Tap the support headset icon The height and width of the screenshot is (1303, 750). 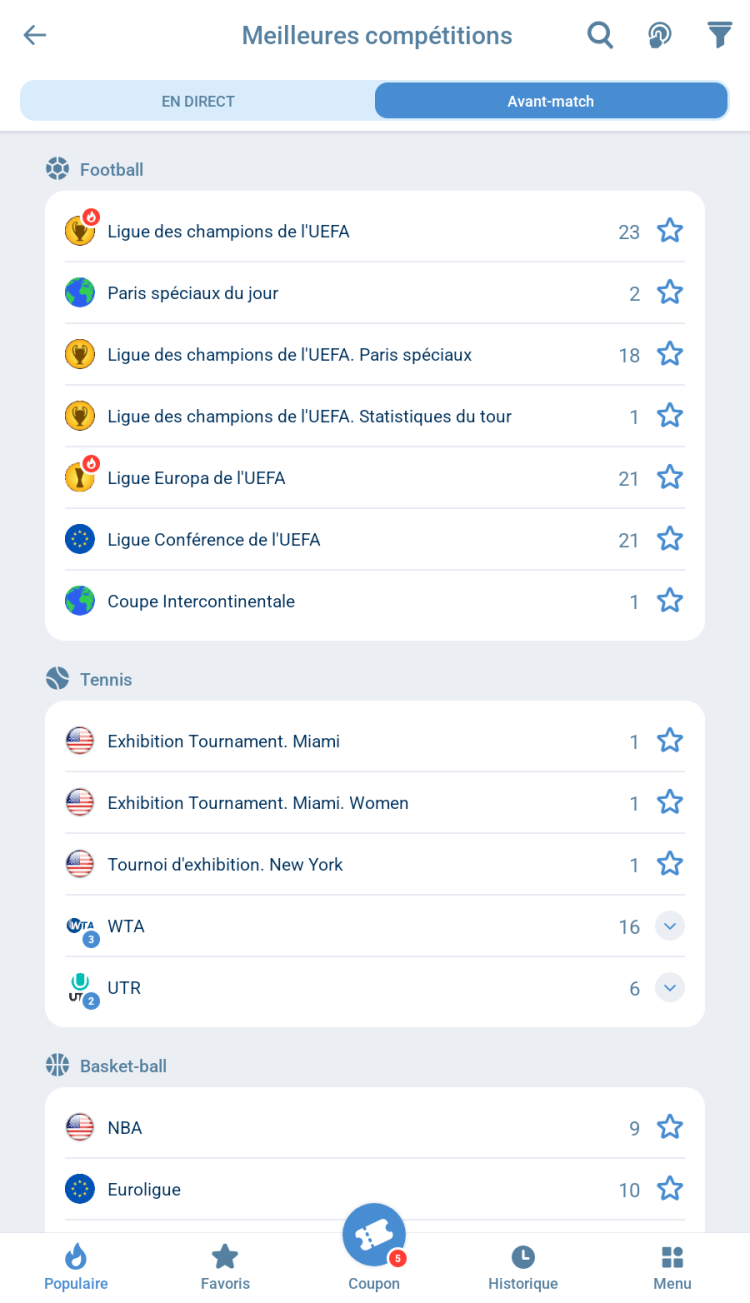659,36
